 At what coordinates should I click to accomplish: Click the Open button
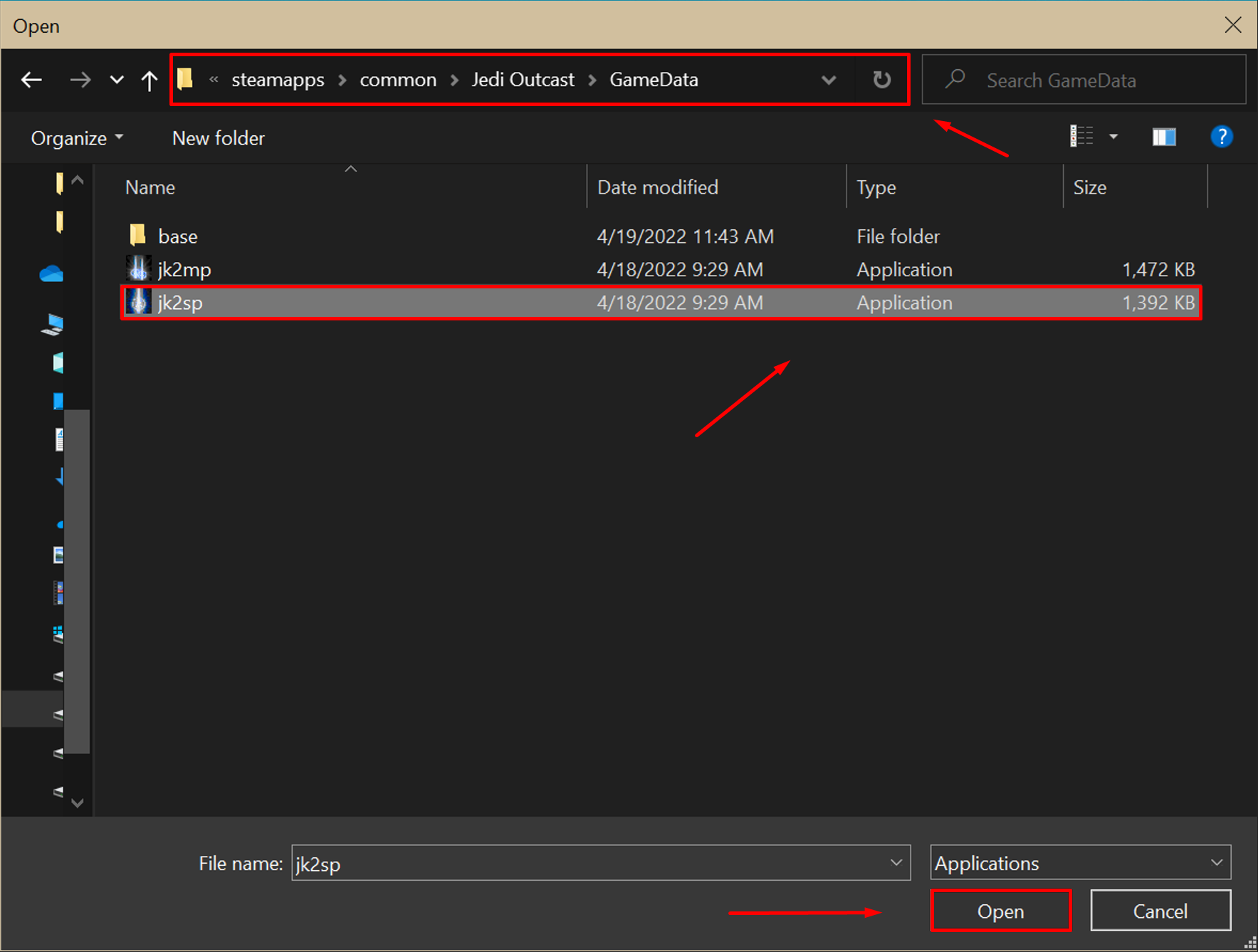click(1000, 911)
